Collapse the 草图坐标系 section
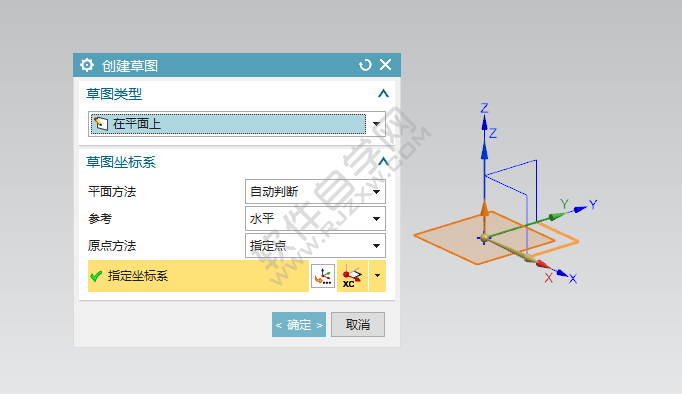Screen dimensions: 682x394 tap(383, 161)
